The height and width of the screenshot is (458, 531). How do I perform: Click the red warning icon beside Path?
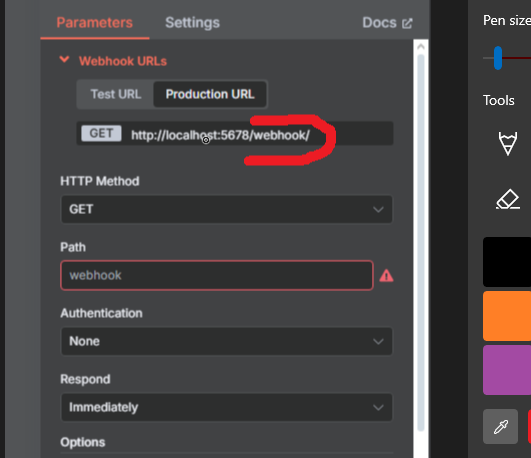386,275
